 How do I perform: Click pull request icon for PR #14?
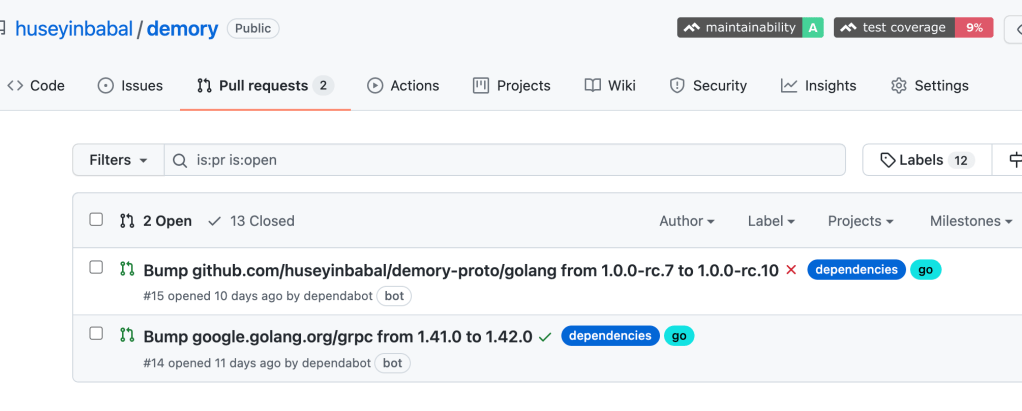[x=127, y=335]
